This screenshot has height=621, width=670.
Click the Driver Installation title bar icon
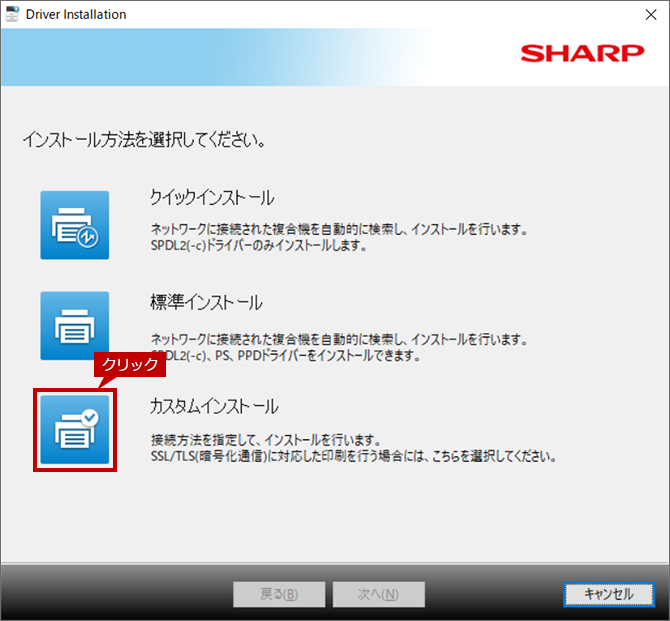pyautogui.click(x=12, y=14)
